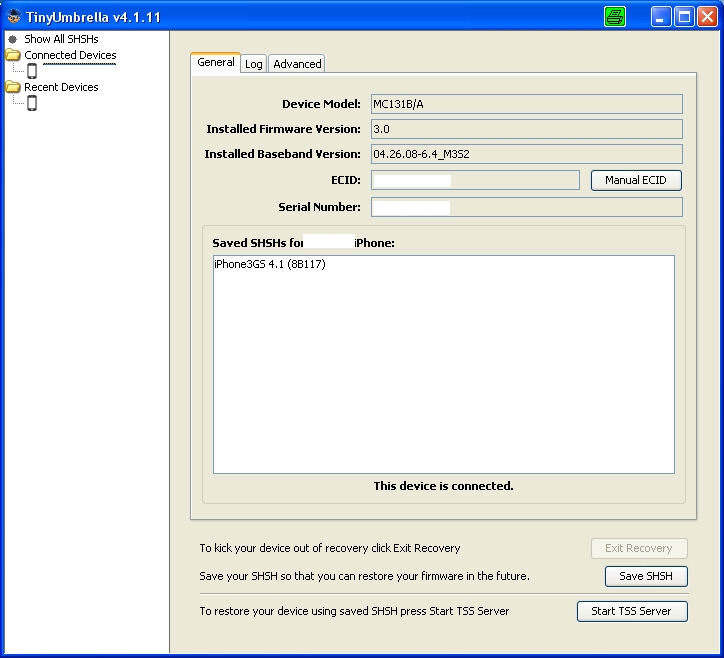
Task: Select the phone icon under Recent Devices
Action: tap(32, 103)
